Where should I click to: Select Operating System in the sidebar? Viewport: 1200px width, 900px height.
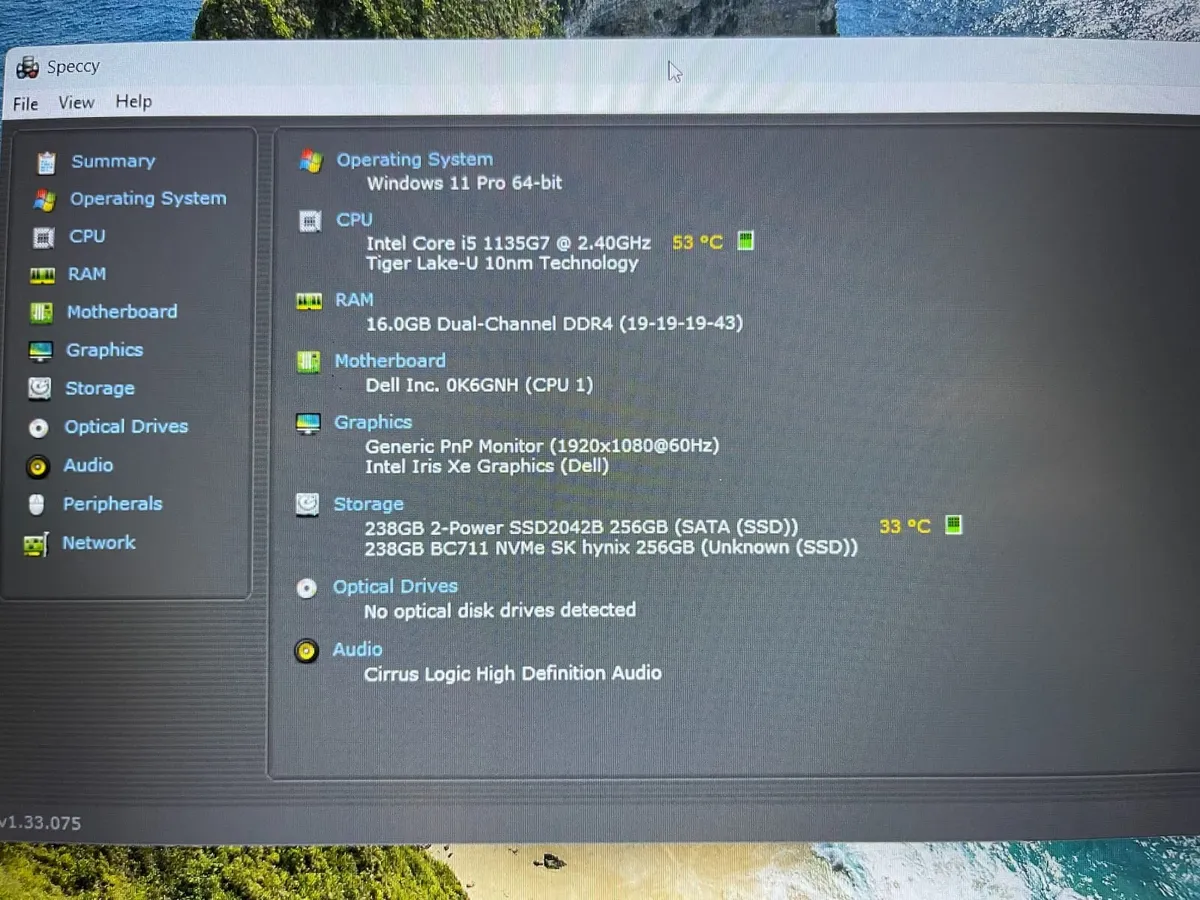148,199
